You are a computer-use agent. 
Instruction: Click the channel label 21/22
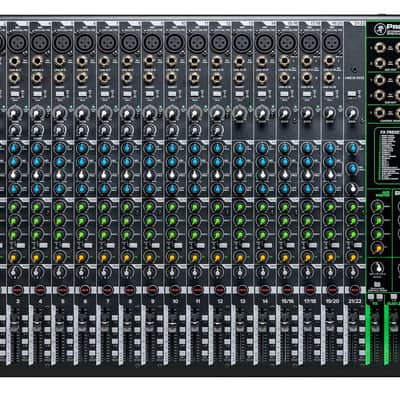[x=354, y=301]
